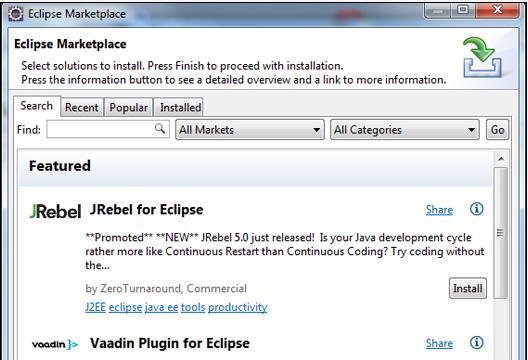Click the Share link for JRebel
The width and height of the screenshot is (528, 360).
point(439,210)
